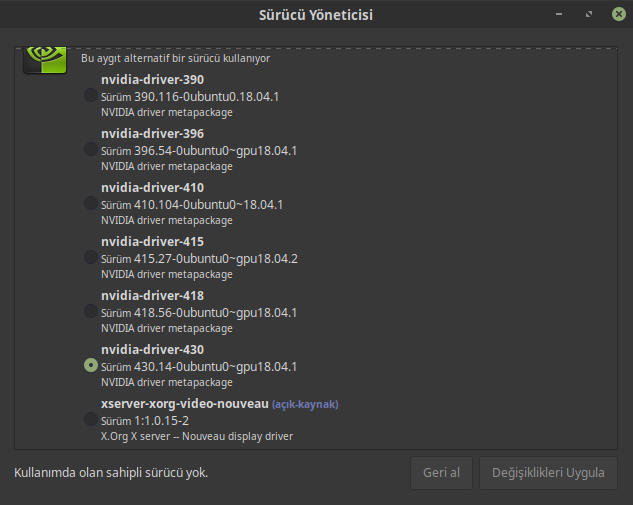Click 'Bu aygıt alternatif bir sürücü kullanıyor'
The width and height of the screenshot is (633, 505).
pyautogui.click(x=176, y=58)
